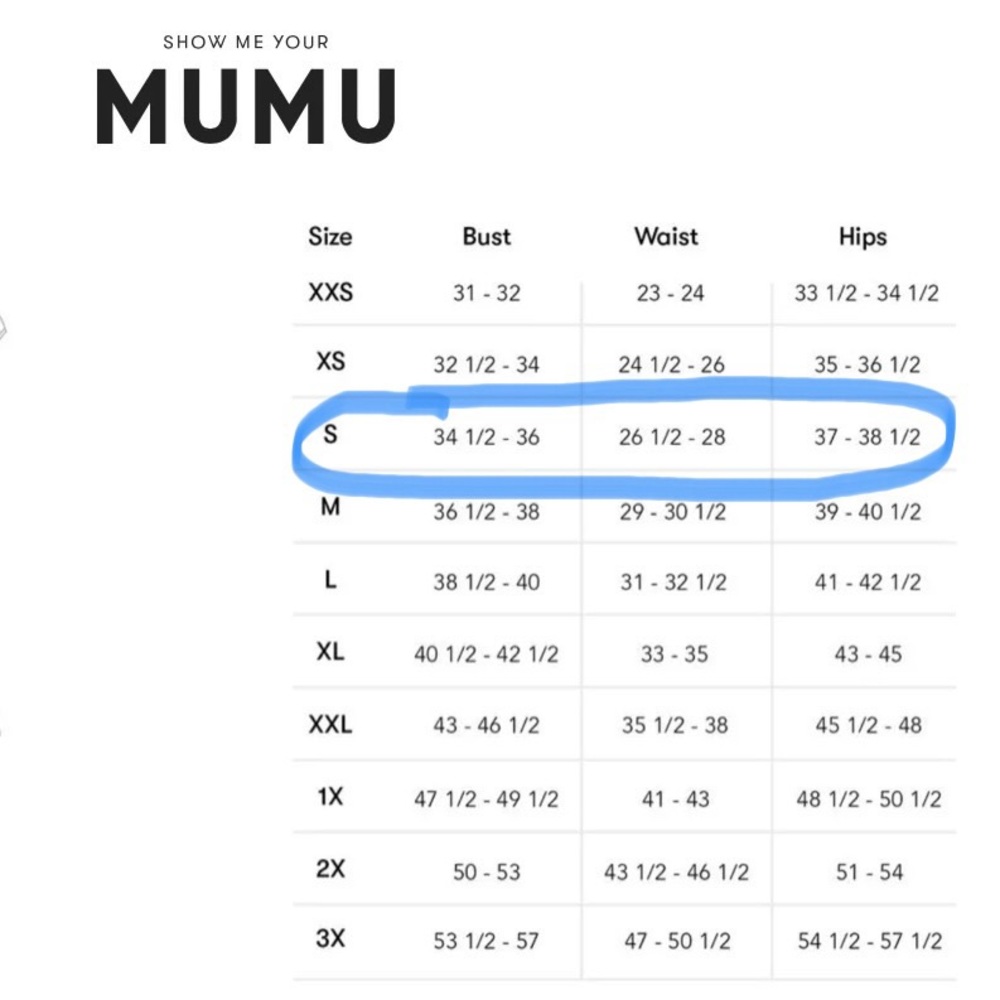Select the Hips column header
1000x1000 pixels.
(863, 237)
